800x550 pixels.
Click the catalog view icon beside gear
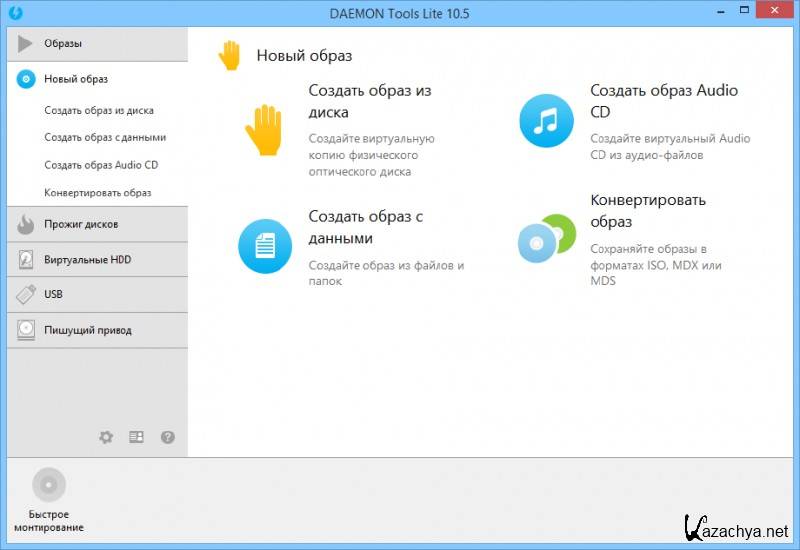click(136, 437)
